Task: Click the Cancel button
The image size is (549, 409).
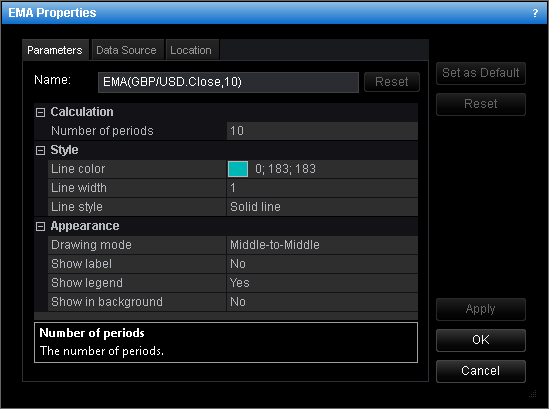Action: (x=481, y=371)
